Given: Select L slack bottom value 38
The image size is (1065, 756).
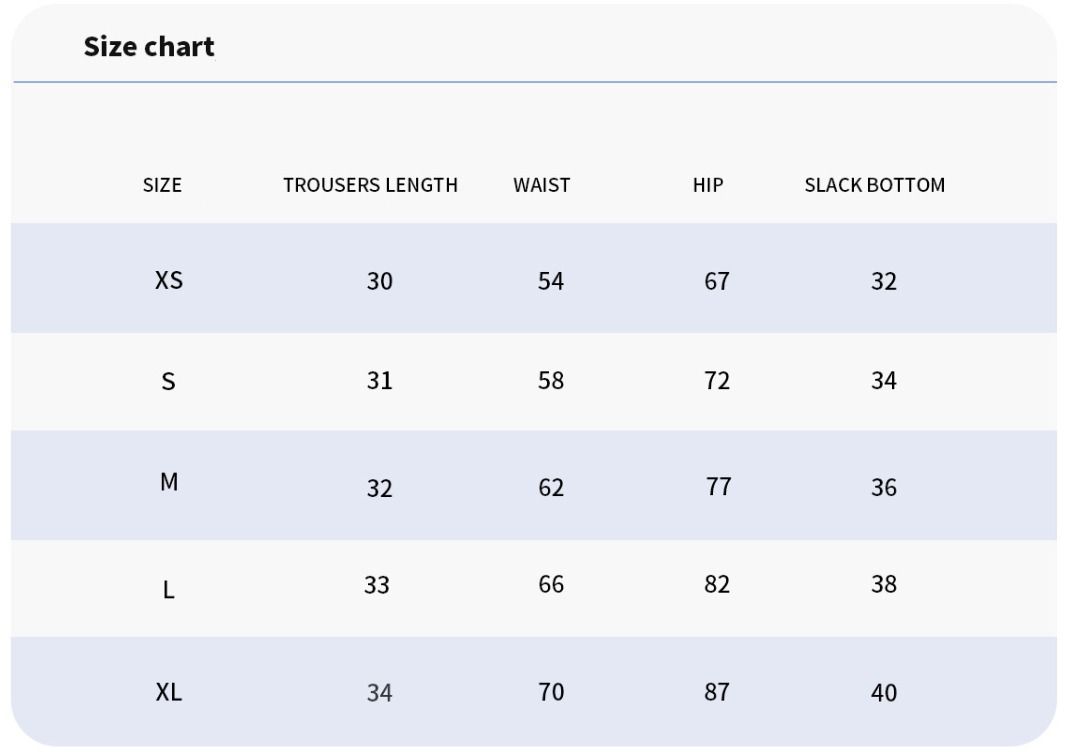Looking at the screenshot, I should pyautogui.click(x=884, y=584).
